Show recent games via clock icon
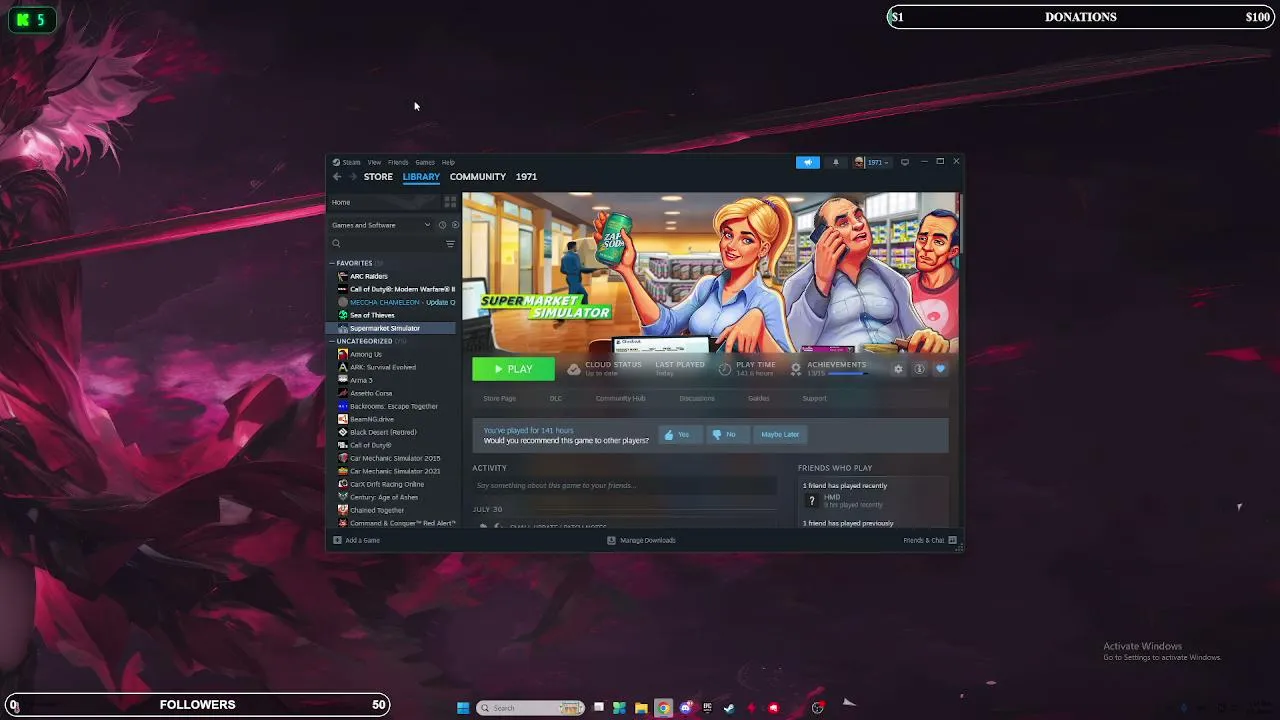 [442, 225]
